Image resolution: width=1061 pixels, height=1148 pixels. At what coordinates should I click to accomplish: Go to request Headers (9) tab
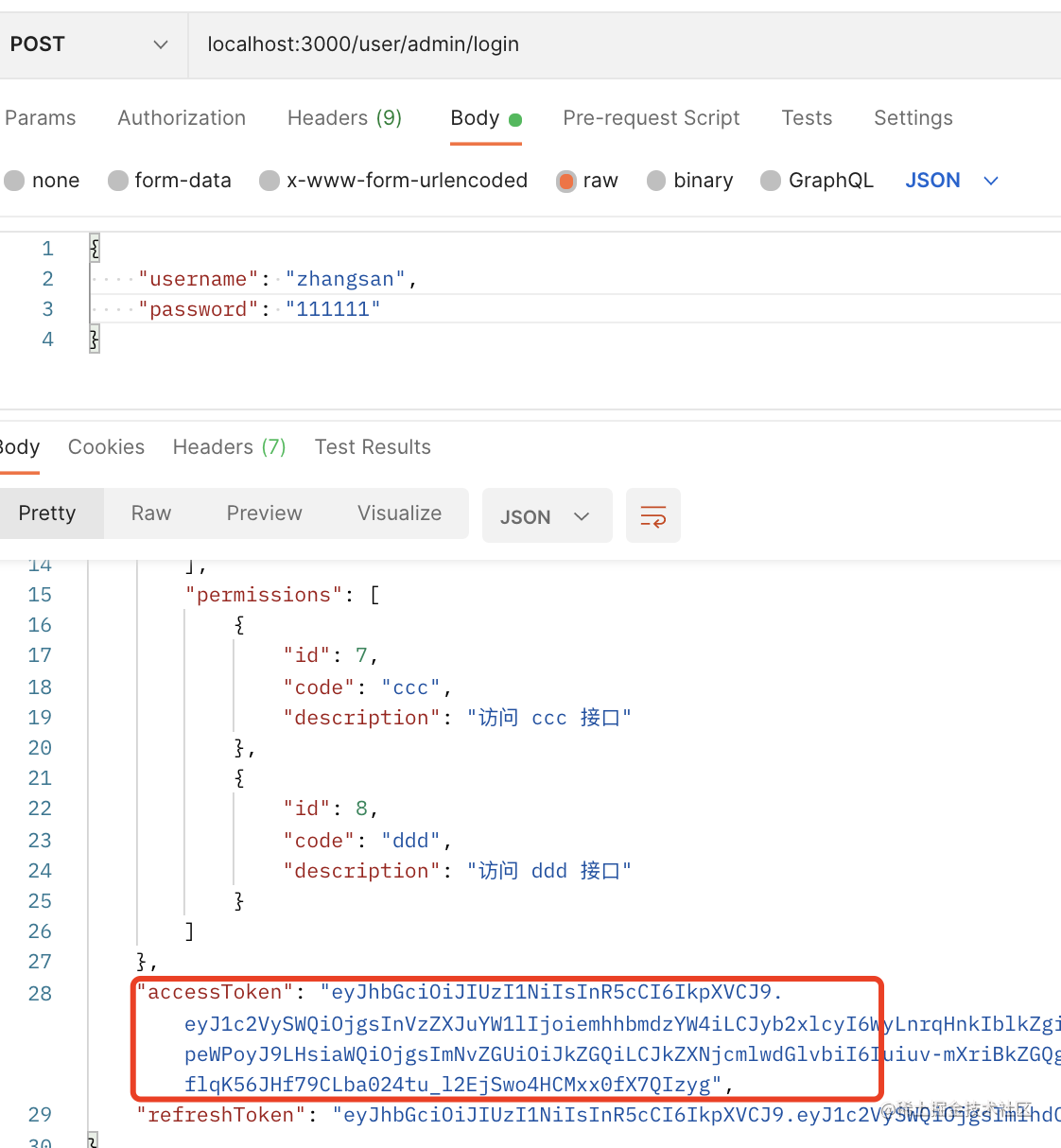[x=344, y=118]
